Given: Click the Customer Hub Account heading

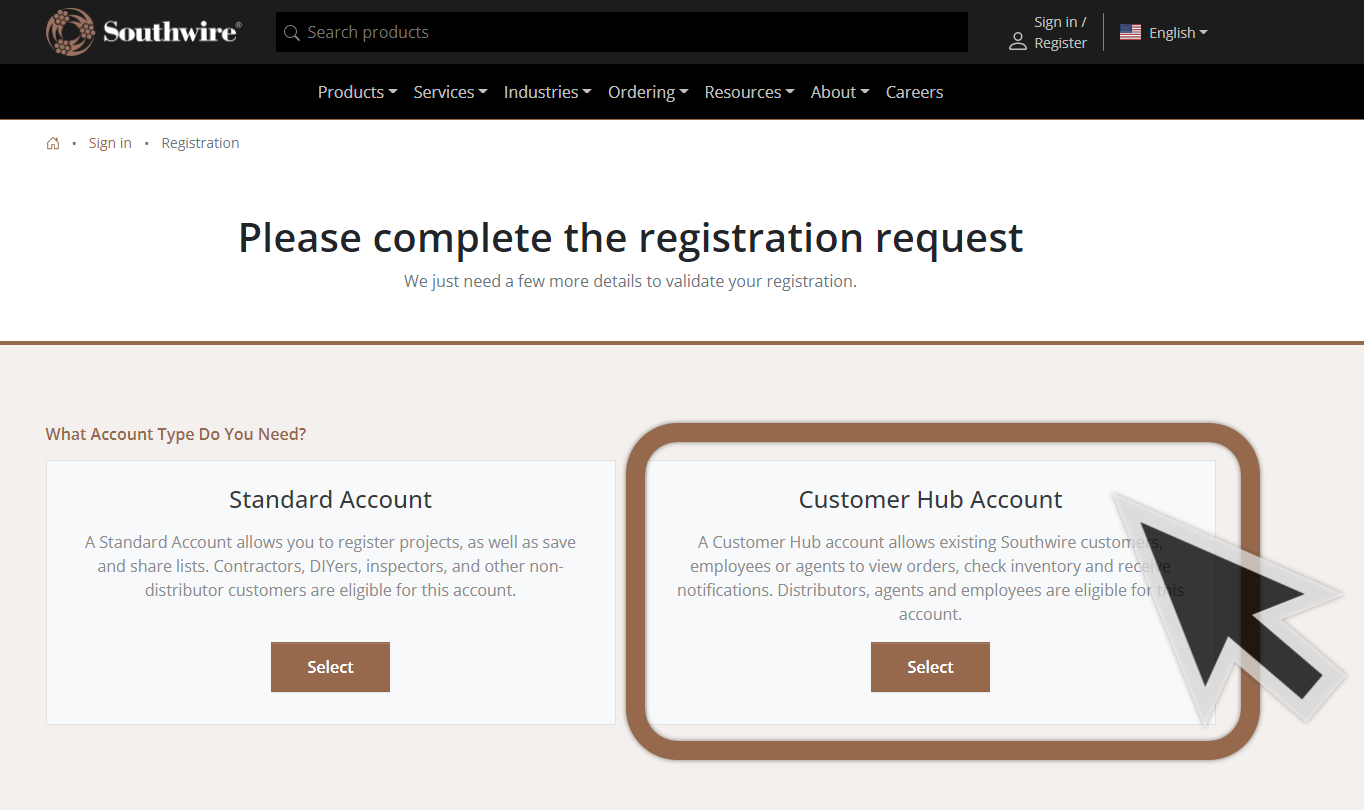Looking at the screenshot, I should 930,499.
